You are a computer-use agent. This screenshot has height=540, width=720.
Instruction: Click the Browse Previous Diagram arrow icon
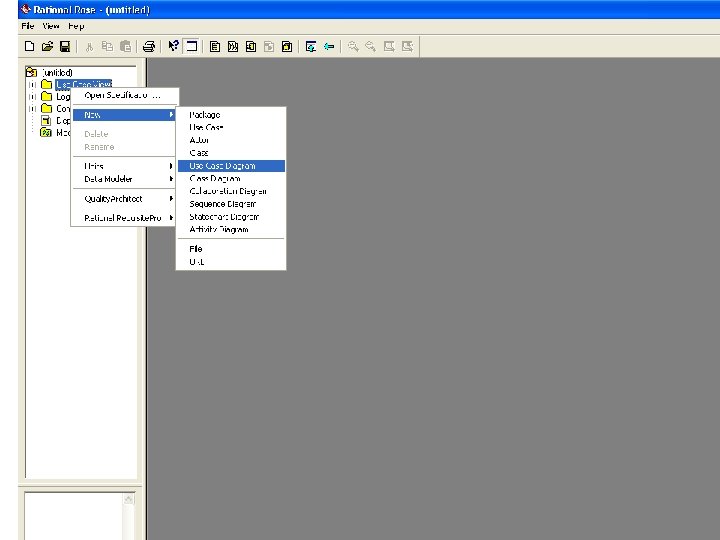329,46
